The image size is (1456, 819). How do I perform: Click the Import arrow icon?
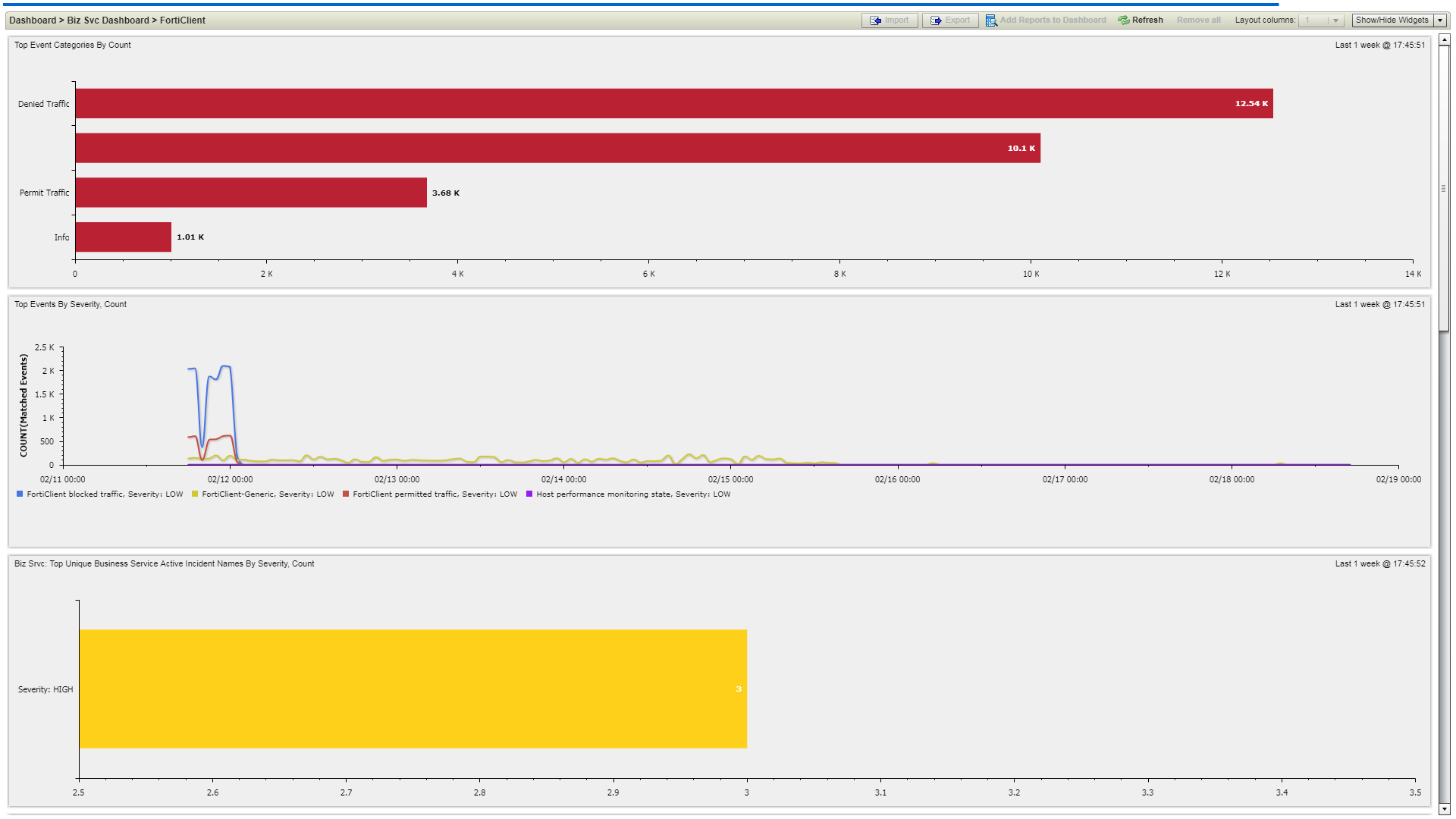tap(875, 20)
